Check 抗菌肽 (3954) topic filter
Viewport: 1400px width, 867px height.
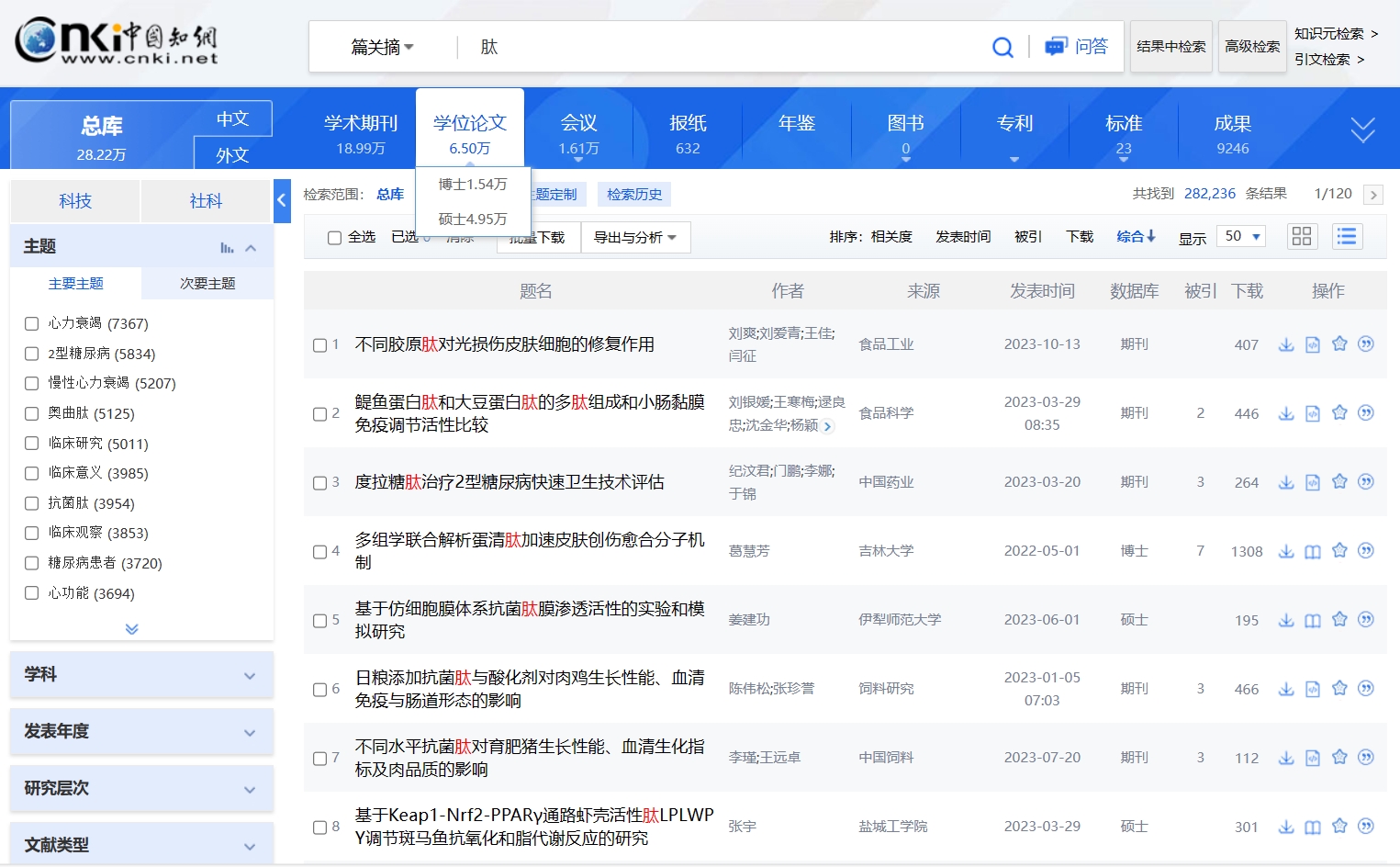[31, 503]
